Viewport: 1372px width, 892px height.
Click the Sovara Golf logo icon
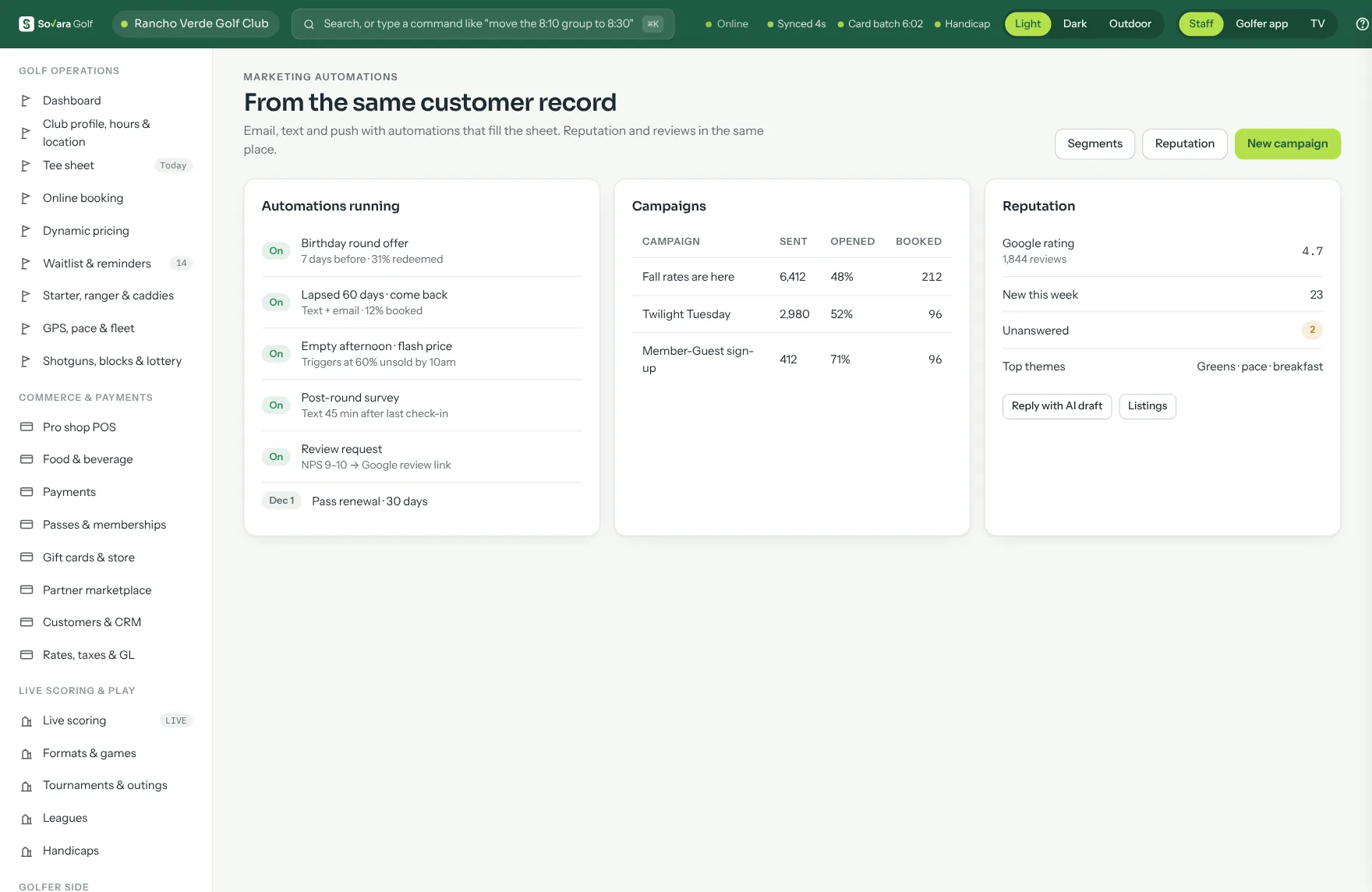pyautogui.click(x=27, y=23)
